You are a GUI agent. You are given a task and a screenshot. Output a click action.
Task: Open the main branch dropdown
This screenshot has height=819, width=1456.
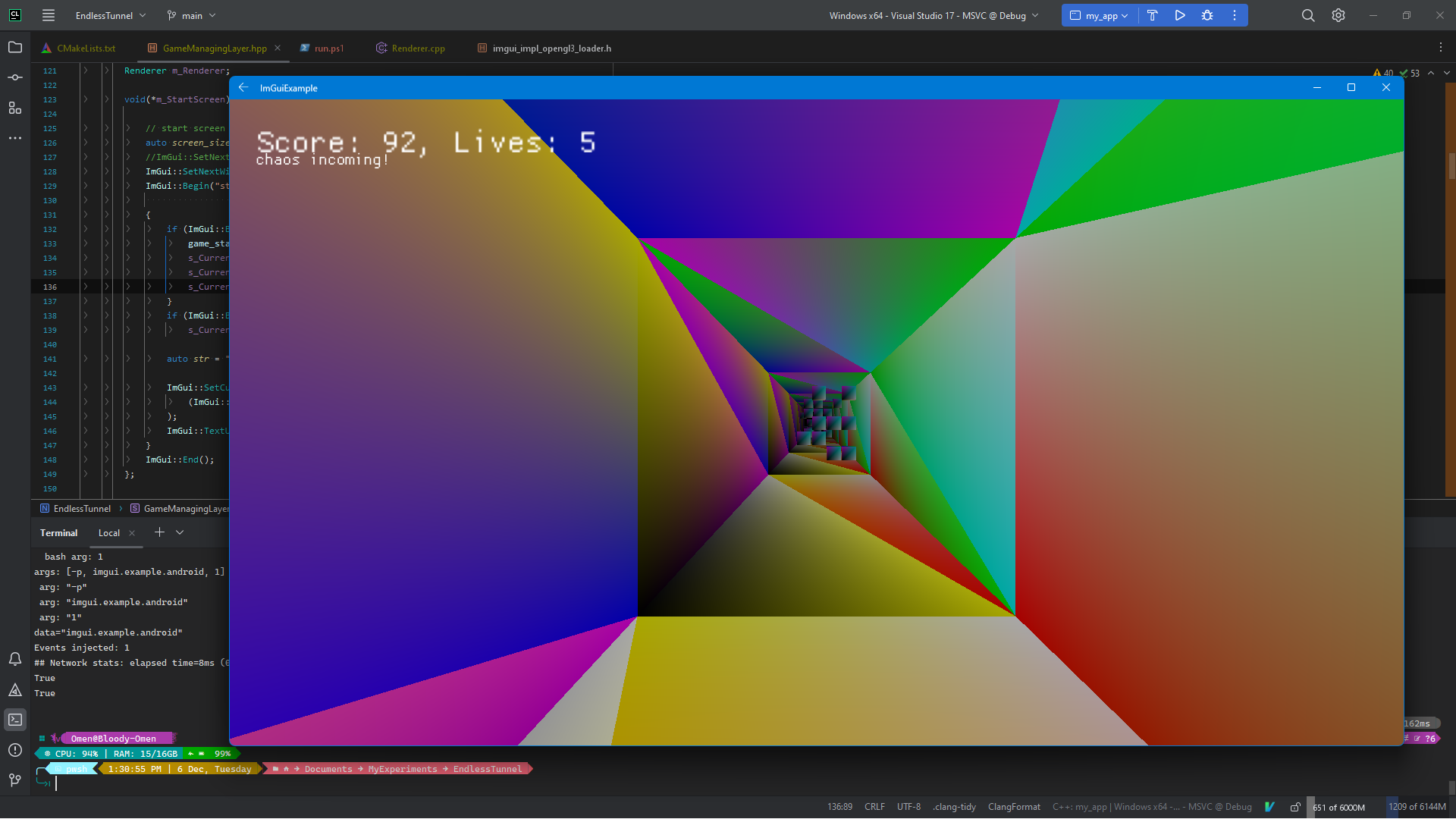tap(192, 15)
